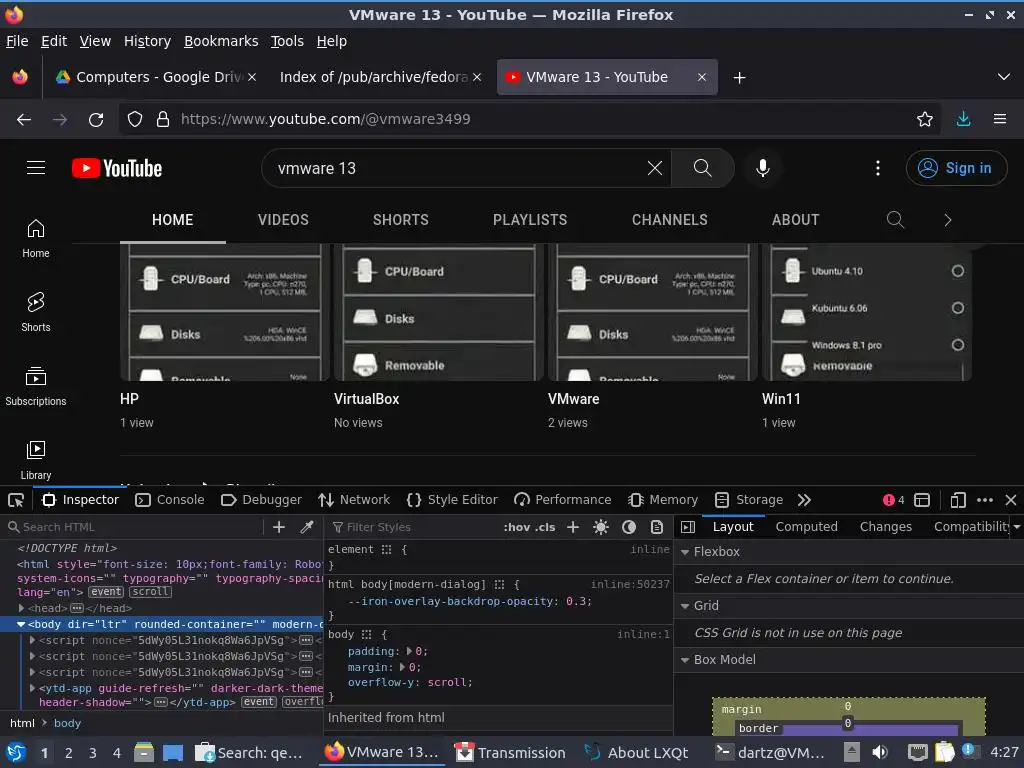The width and height of the screenshot is (1024, 768).
Task: Select Ubuntu 4.10 radio option thumbnail
Action: (957, 271)
